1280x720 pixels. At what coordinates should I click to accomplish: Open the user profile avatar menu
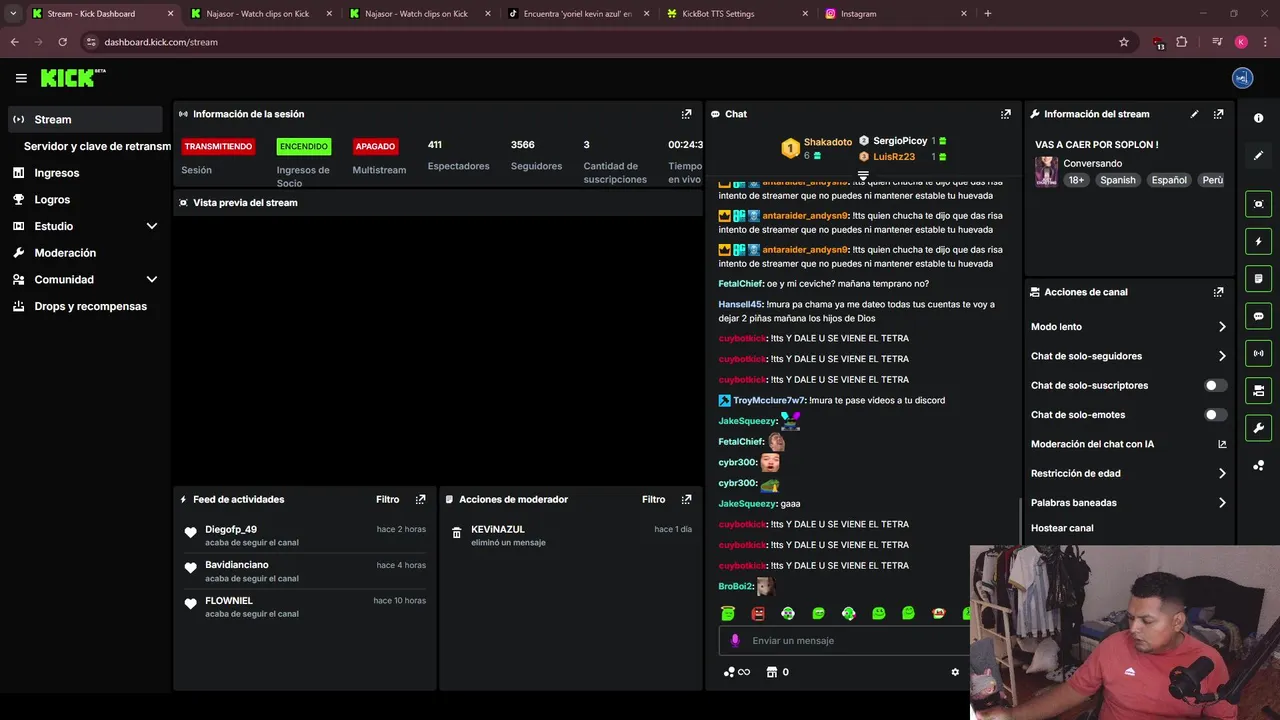click(x=1242, y=78)
